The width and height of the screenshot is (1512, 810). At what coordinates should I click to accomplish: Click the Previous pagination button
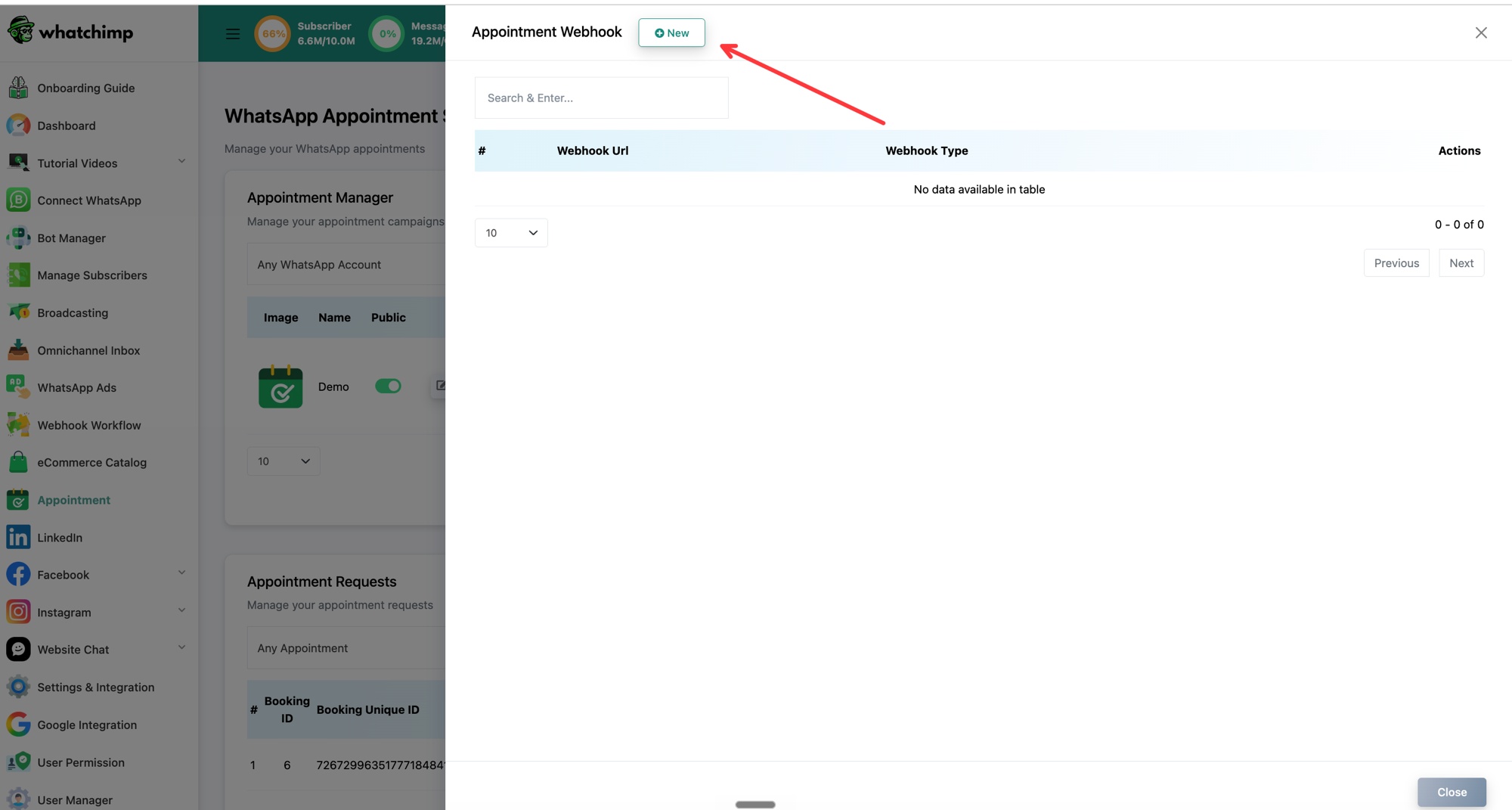pos(1396,262)
